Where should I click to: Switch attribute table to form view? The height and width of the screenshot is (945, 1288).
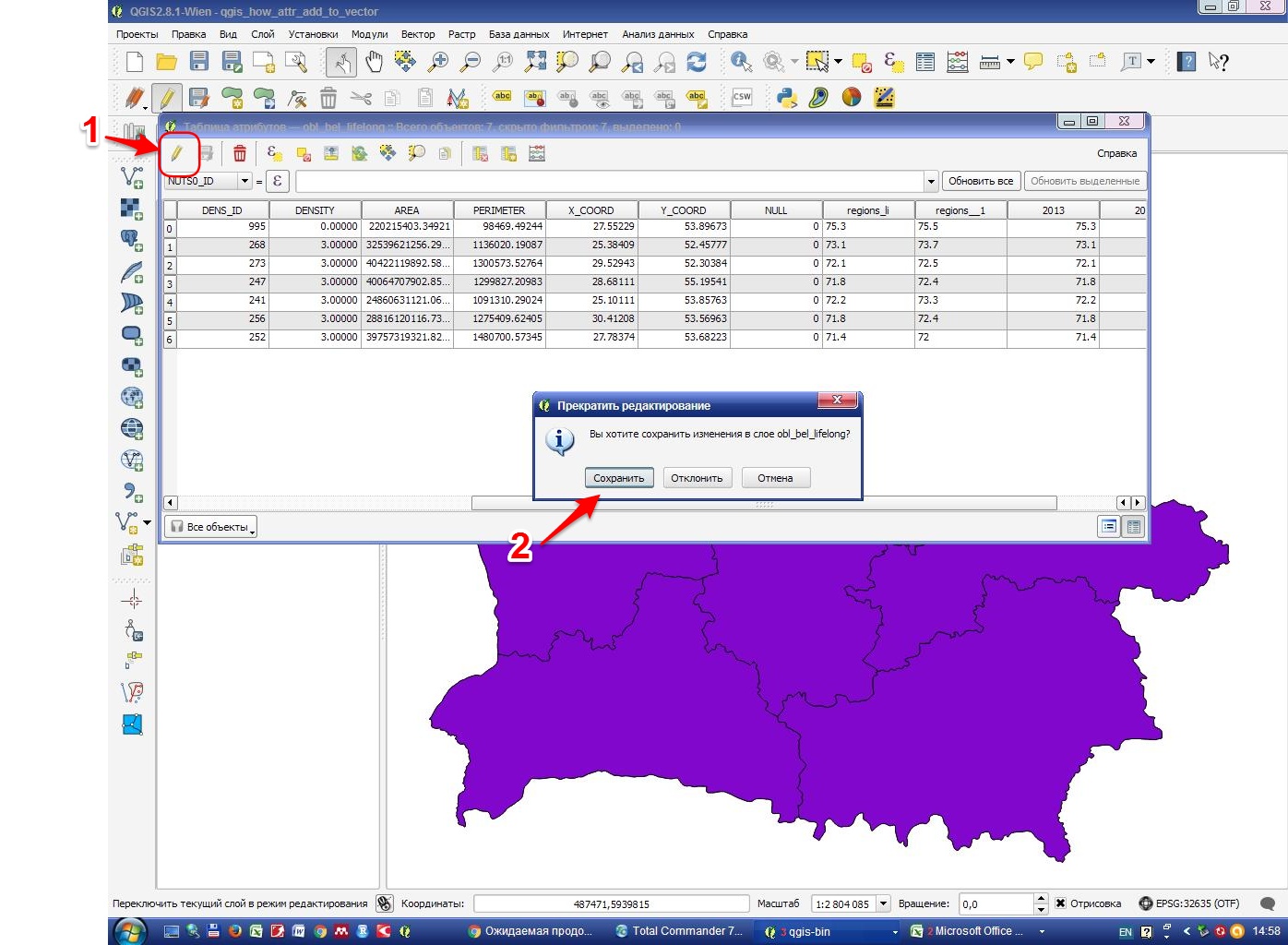(x=1109, y=526)
